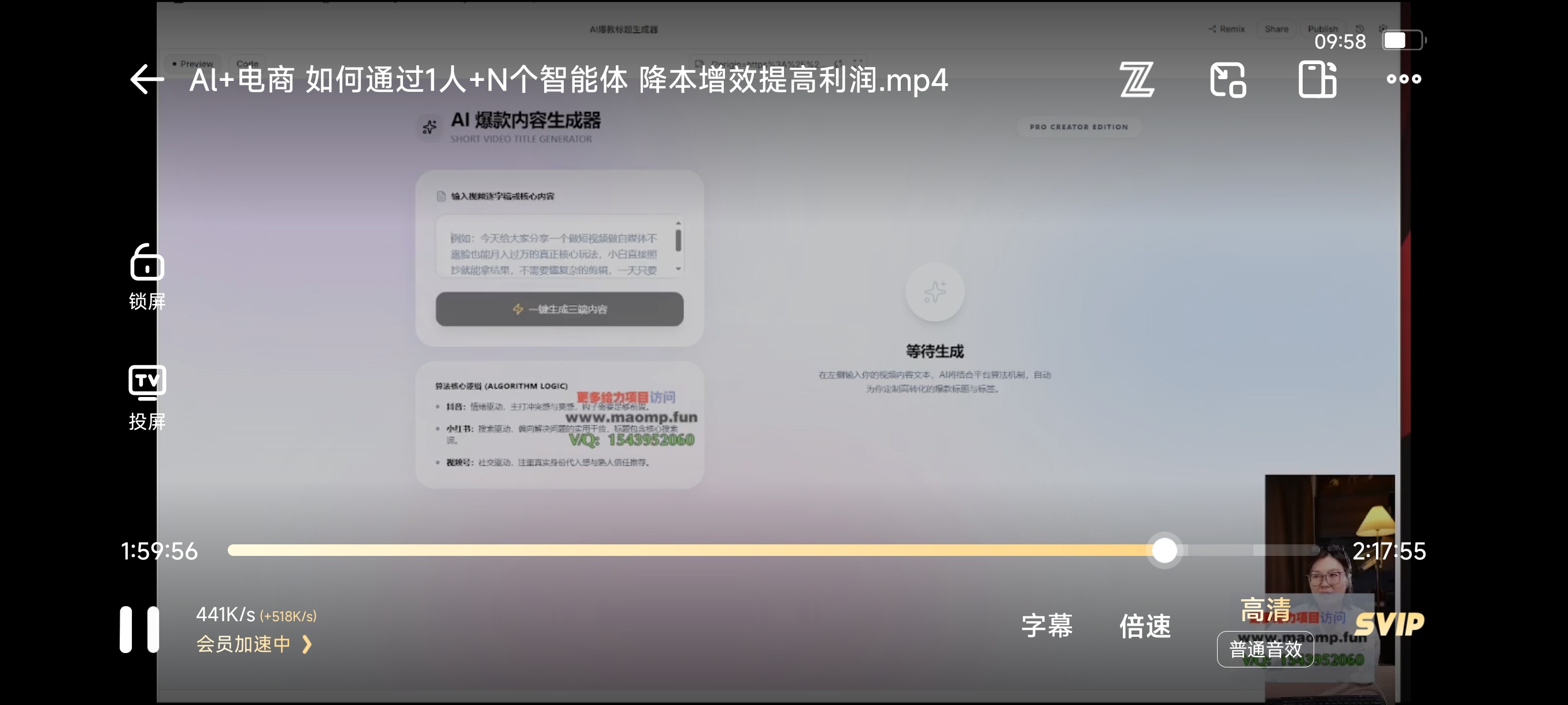Click the playback progress slider knob
The image size is (1568, 705).
[1164, 550]
